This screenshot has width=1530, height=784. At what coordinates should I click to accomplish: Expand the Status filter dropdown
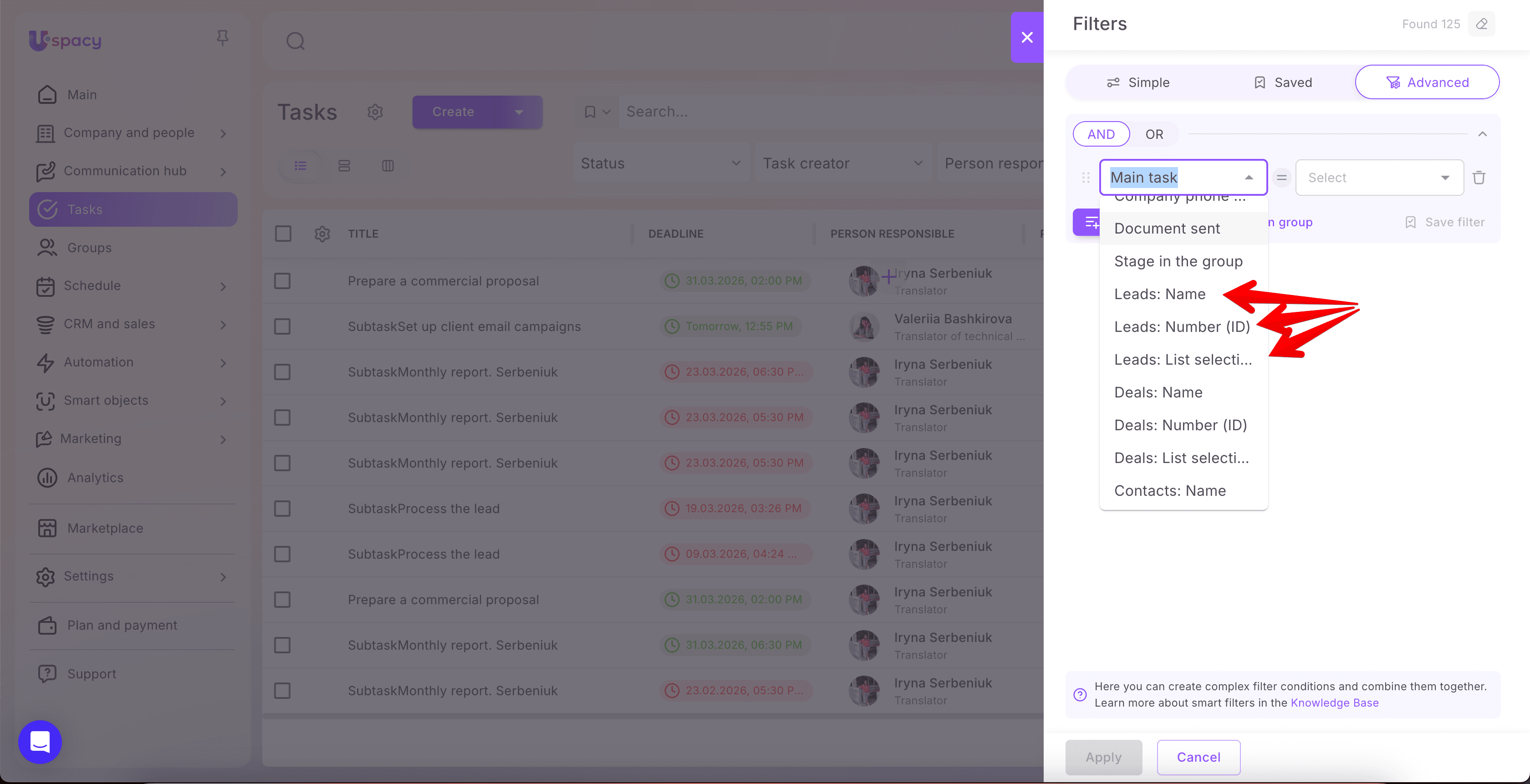660,163
